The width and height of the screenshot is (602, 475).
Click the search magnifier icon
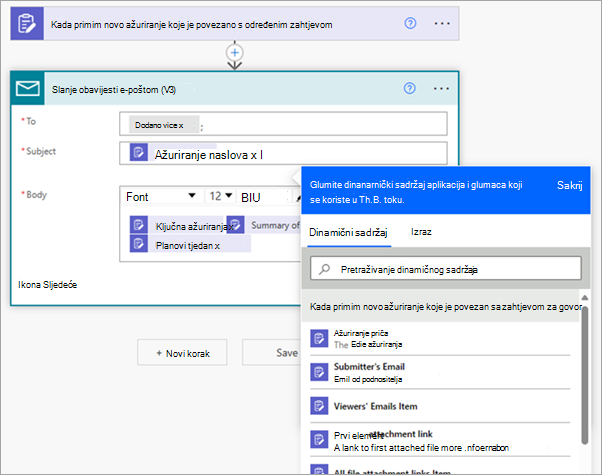[324, 269]
